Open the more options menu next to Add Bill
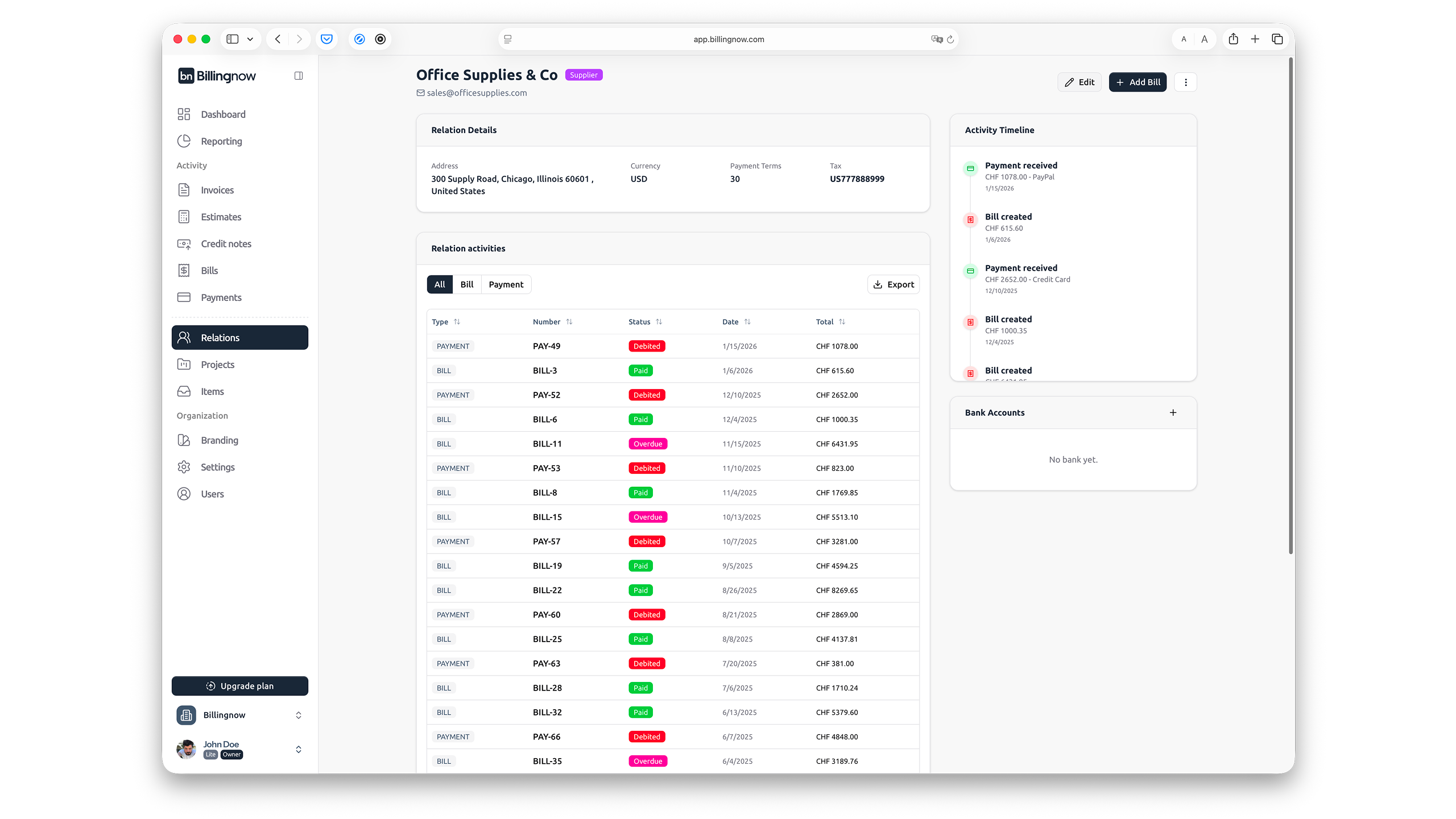This screenshot has height=819, width=1456. point(1186,82)
